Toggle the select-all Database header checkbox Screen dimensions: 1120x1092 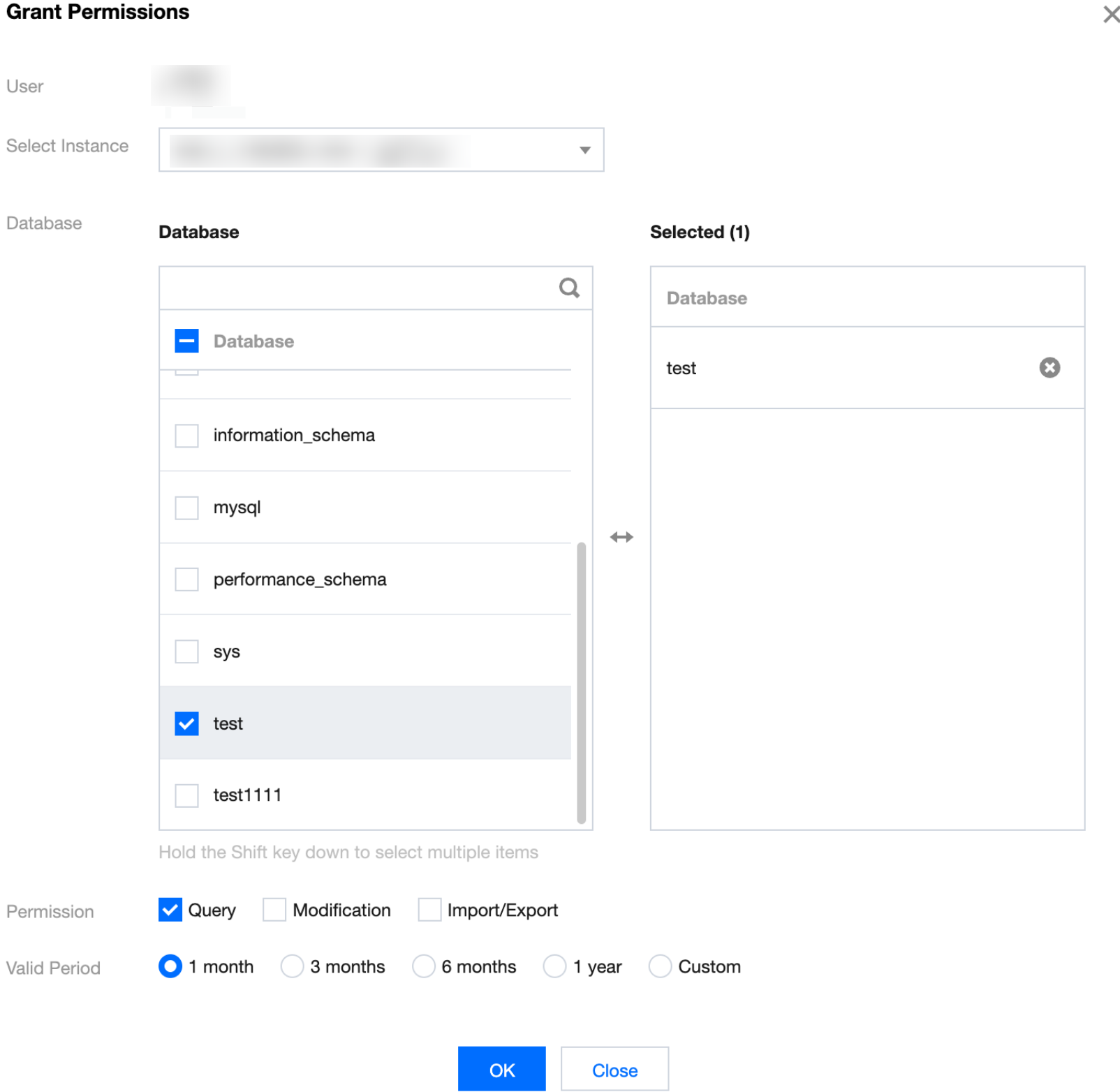(186, 341)
